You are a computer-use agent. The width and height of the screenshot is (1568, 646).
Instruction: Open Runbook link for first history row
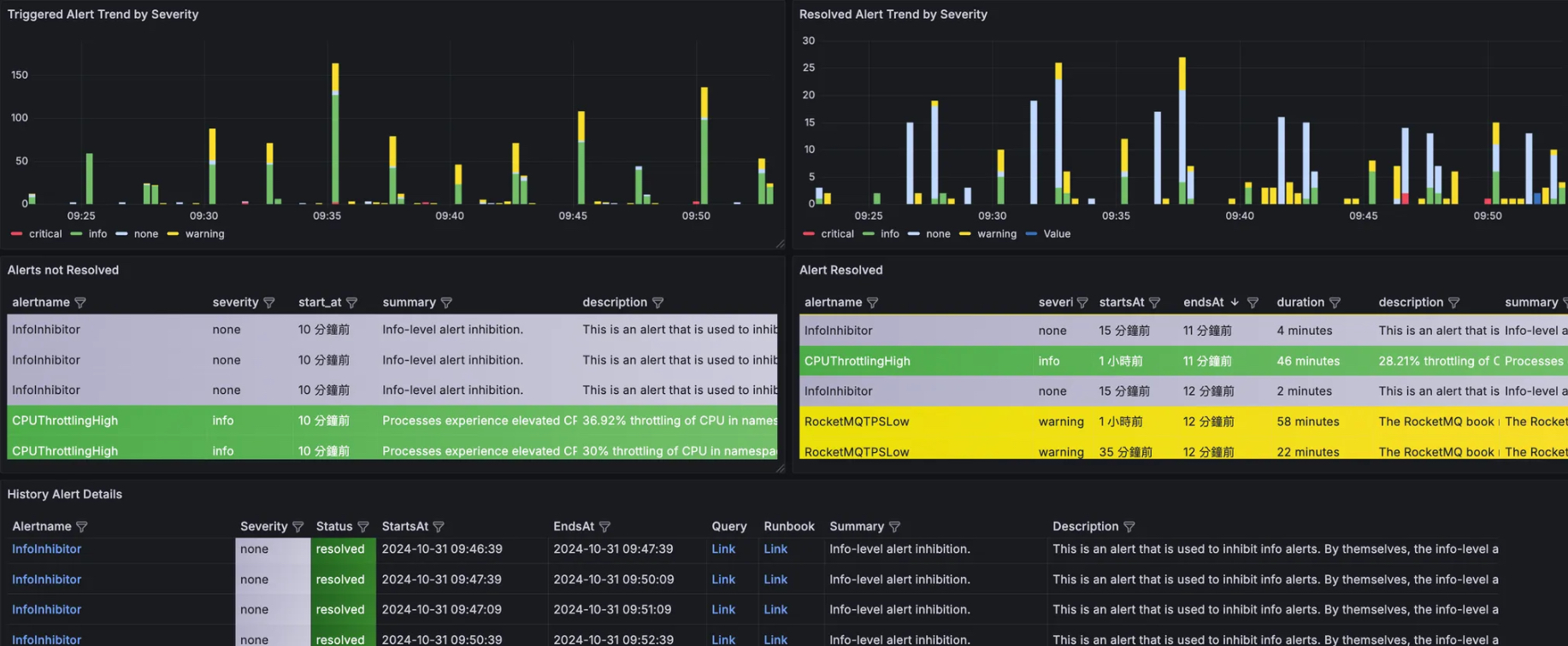(775, 549)
